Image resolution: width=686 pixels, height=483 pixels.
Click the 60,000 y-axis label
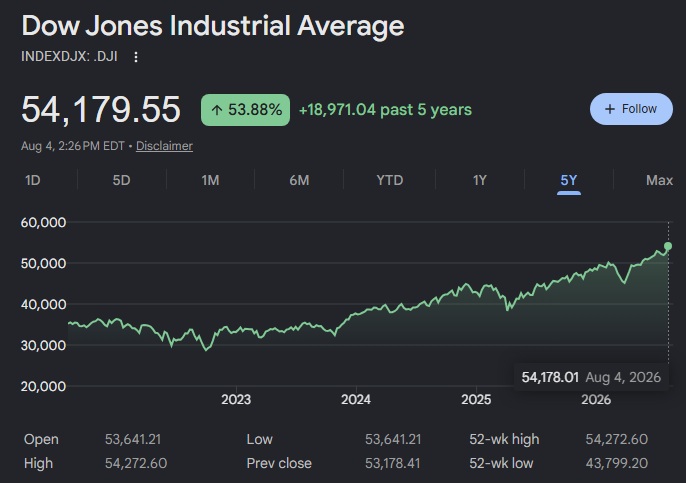[43, 222]
